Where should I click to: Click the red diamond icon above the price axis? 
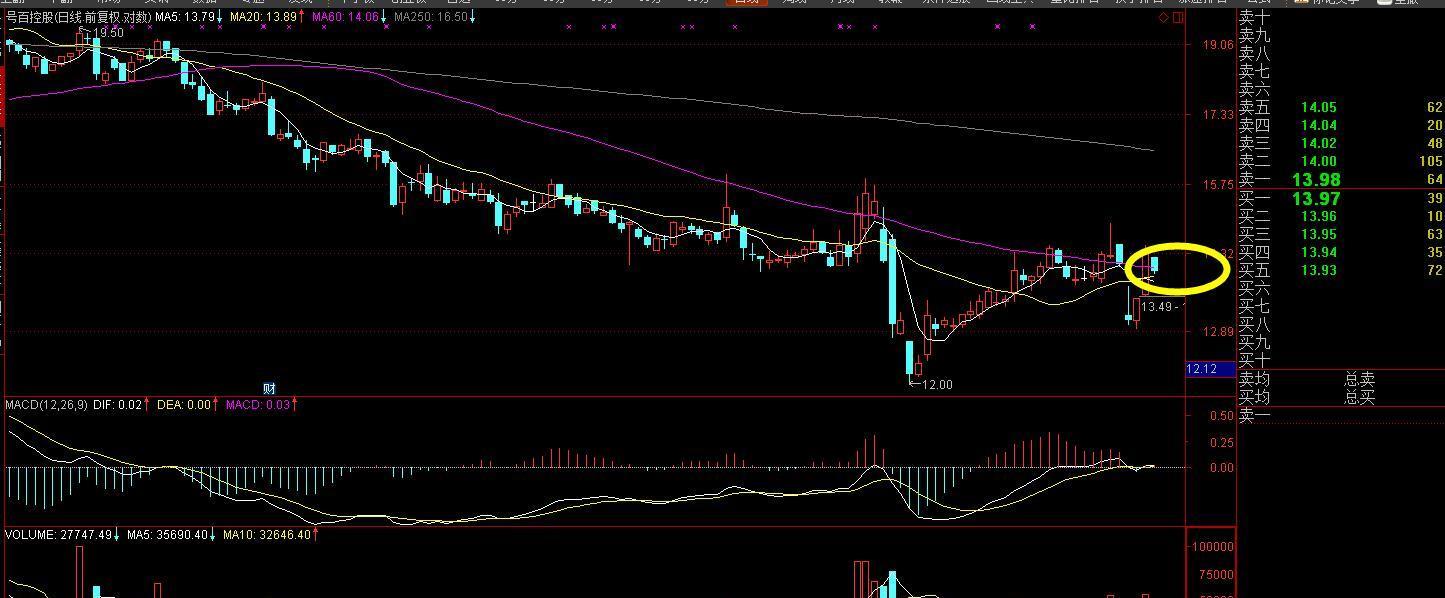tap(1164, 18)
